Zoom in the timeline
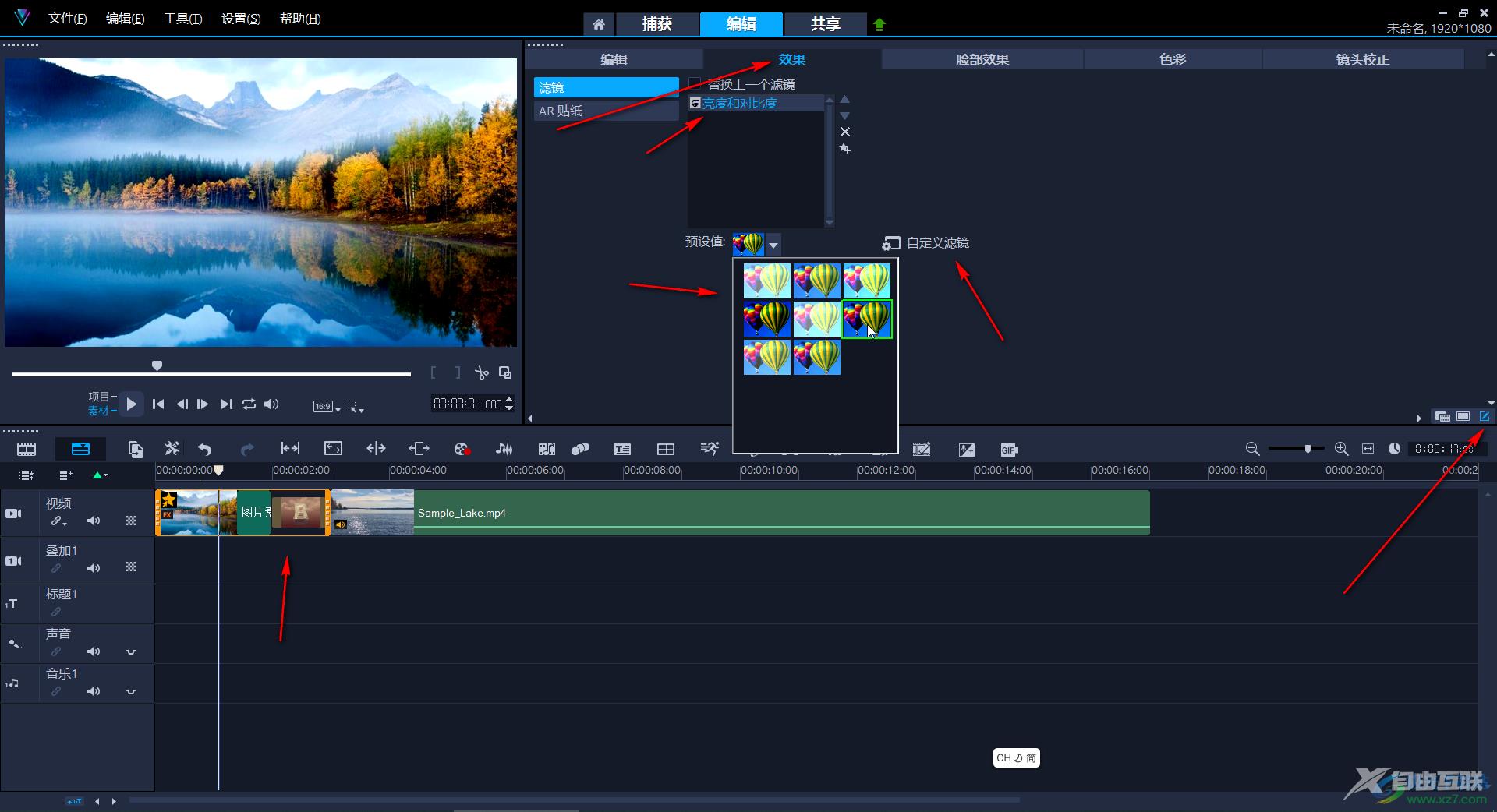The width and height of the screenshot is (1497, 812). tap(1341, 448)
